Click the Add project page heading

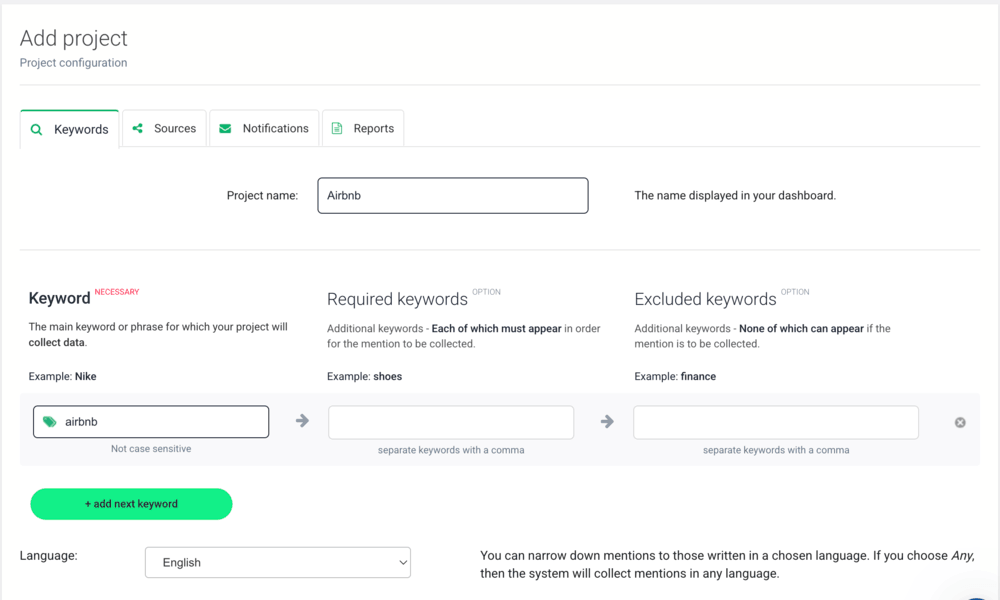[x=74, y=38]
